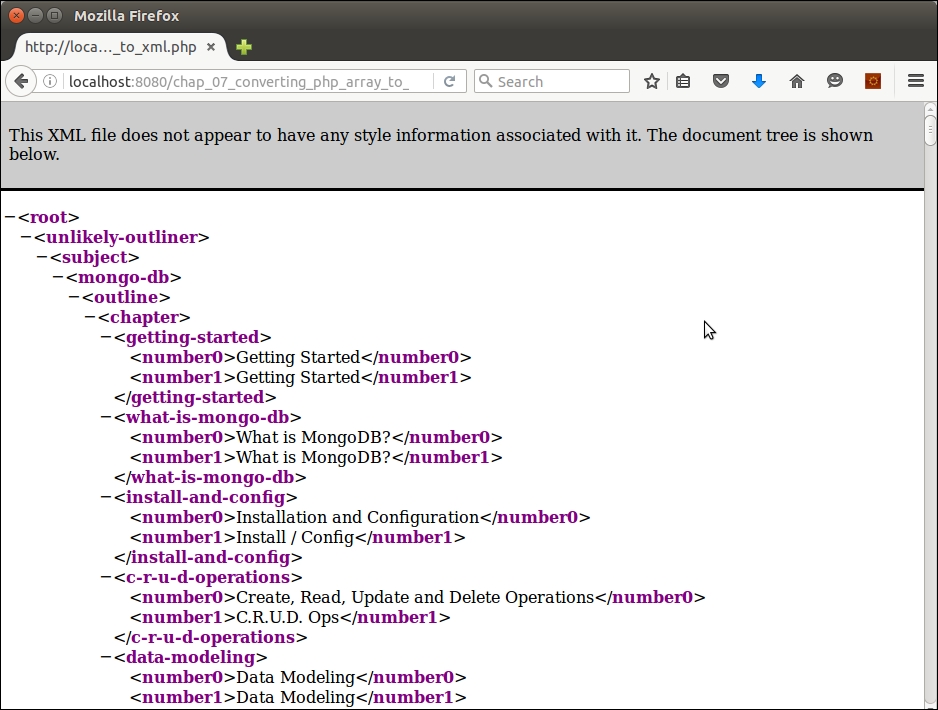Click the orange extension icon in toolbar
Image resolution: width=938 pixels, height=710 pixels.
[x=873, y=81]
